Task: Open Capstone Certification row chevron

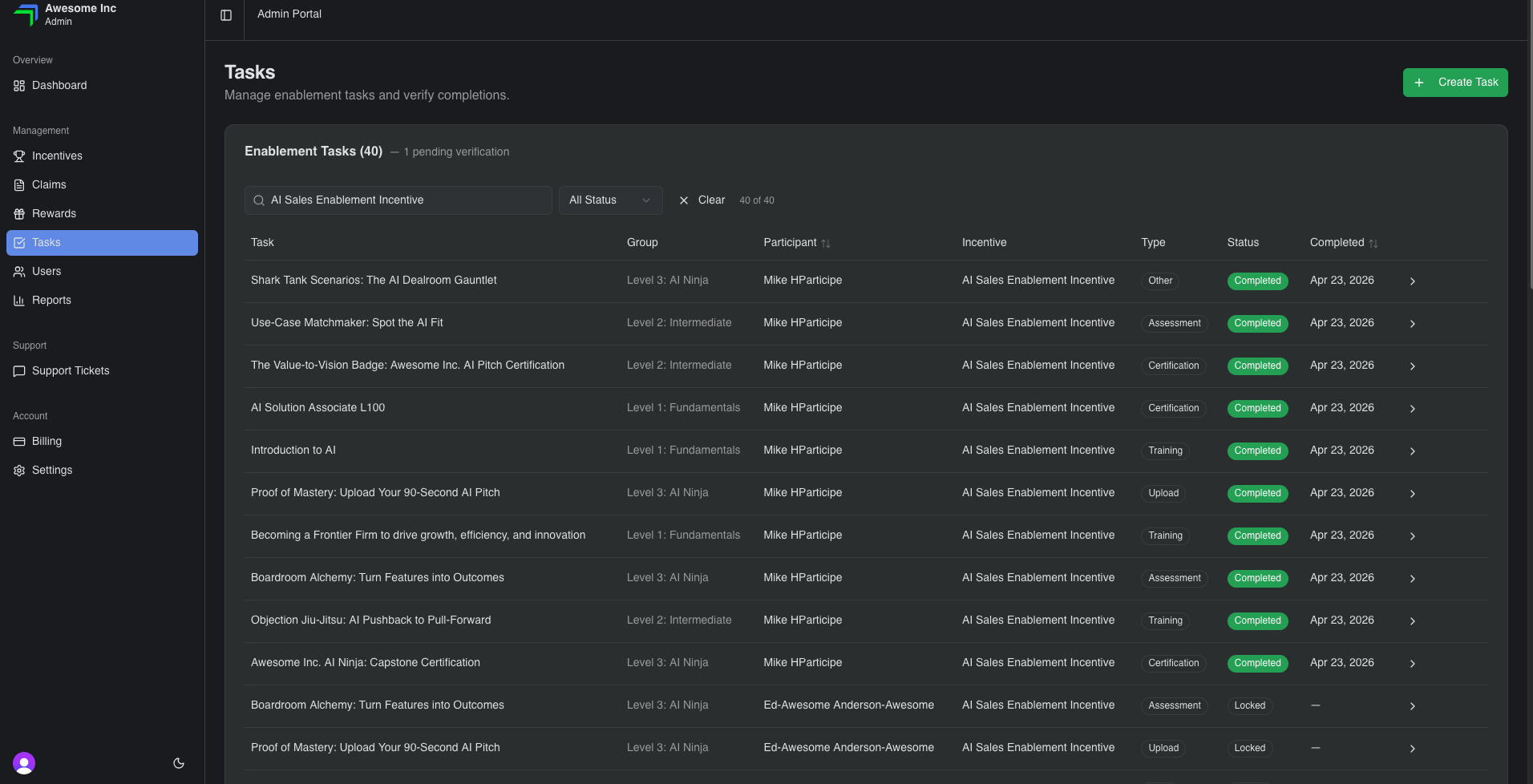Action: pos(1413,664)
